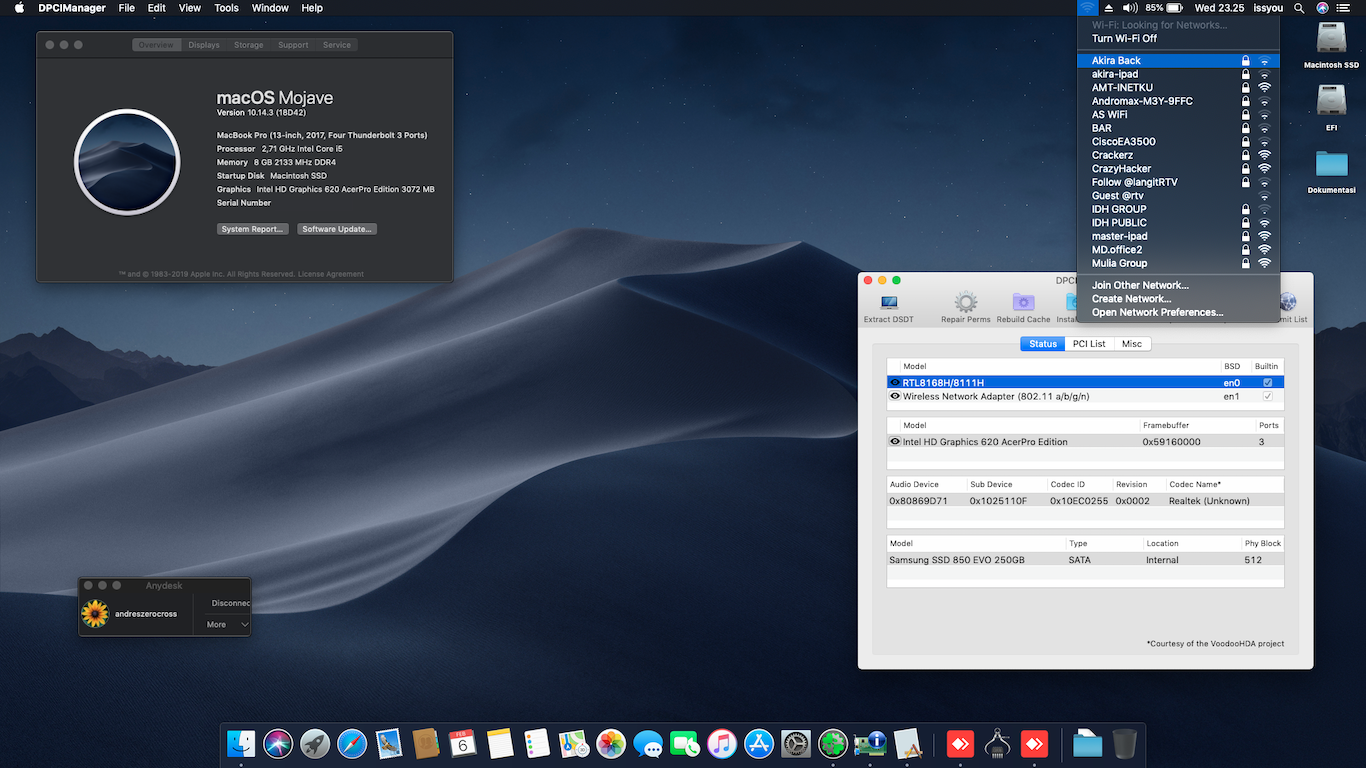1366x768 pixels.
Task: Select the audio device 0x80869D71 row
Action: click(1085, 501)
